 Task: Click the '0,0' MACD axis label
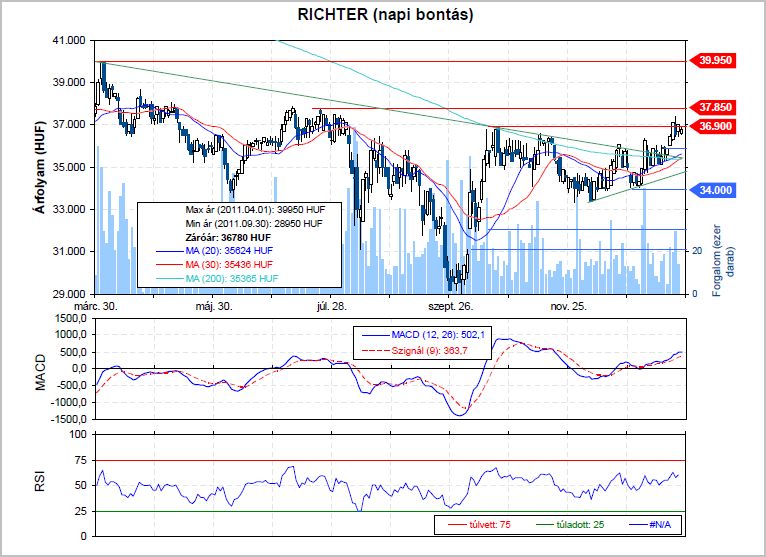click(80, 368)
